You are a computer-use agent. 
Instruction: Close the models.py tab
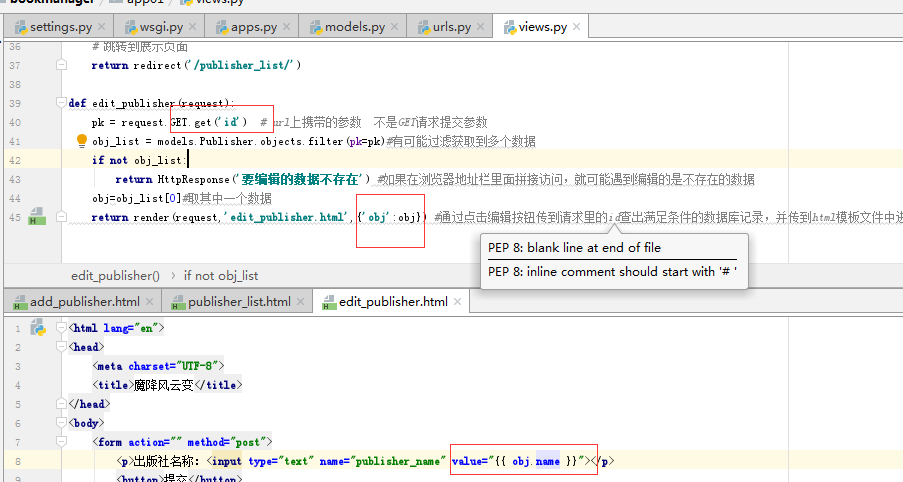(x=394, y=27)
